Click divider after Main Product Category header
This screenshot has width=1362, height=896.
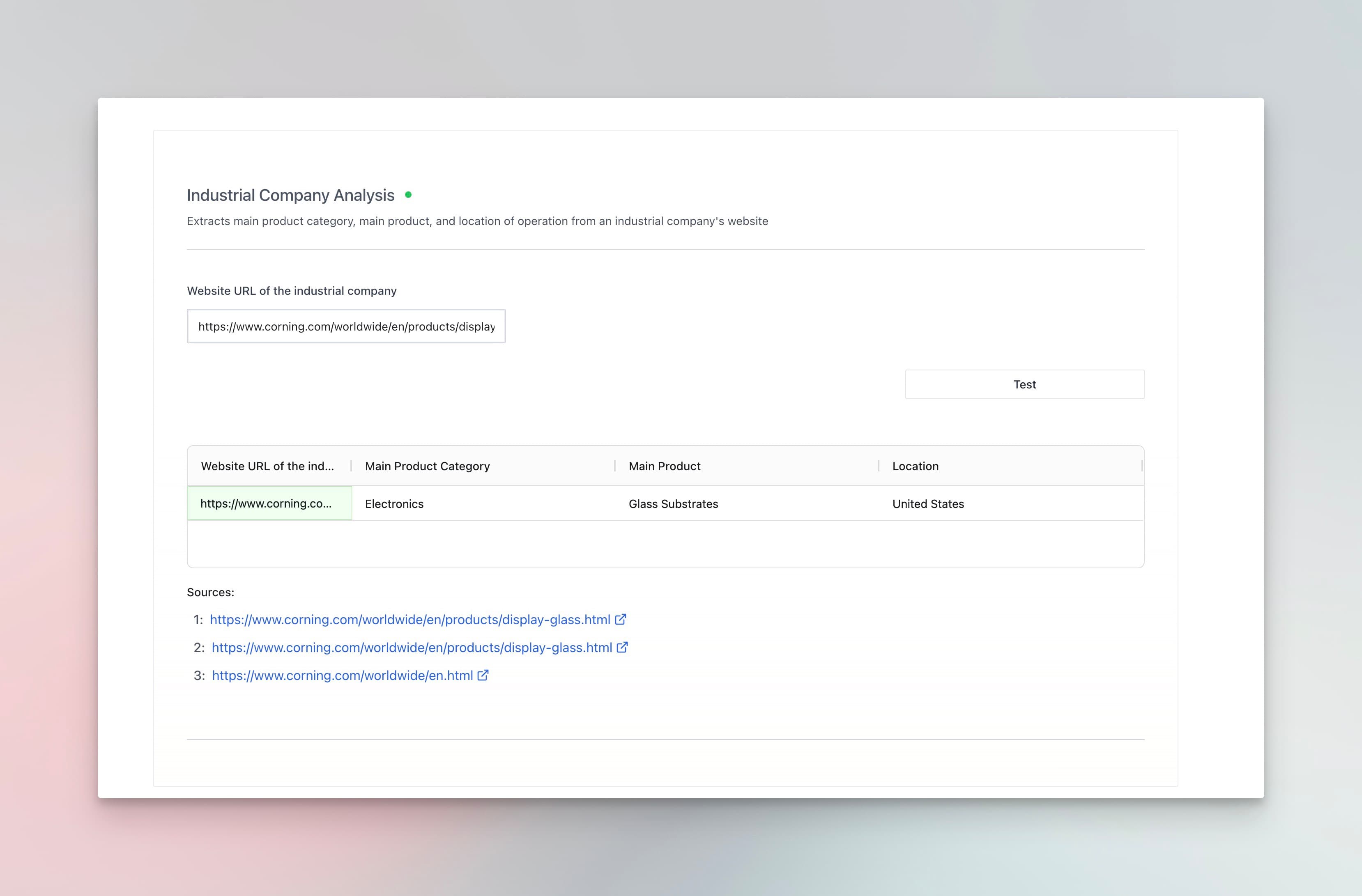point(614,466)
